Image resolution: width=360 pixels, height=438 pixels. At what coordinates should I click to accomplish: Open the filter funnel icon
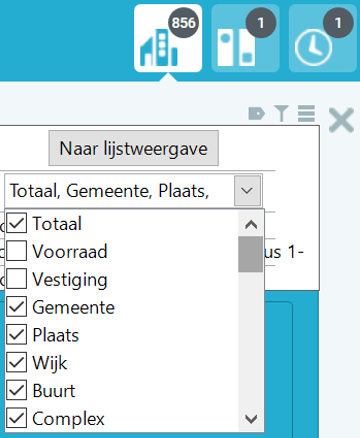[x=281, y=113]
